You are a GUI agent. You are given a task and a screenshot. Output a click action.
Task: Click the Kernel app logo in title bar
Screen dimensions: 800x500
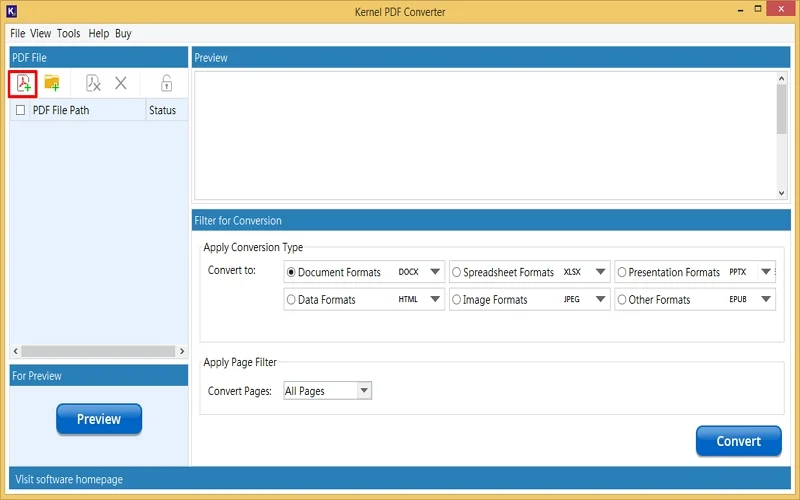pyautogui.click(x=11, y=10)
